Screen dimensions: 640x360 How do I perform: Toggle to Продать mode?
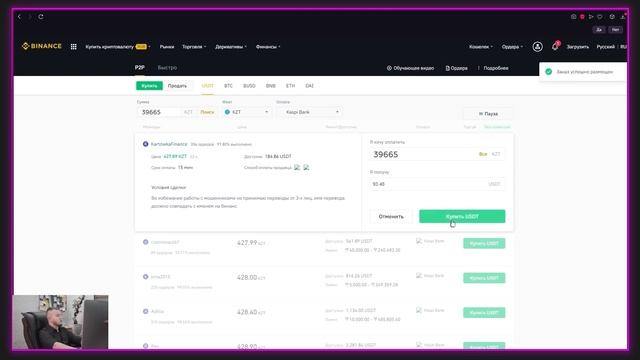(177, 86)
